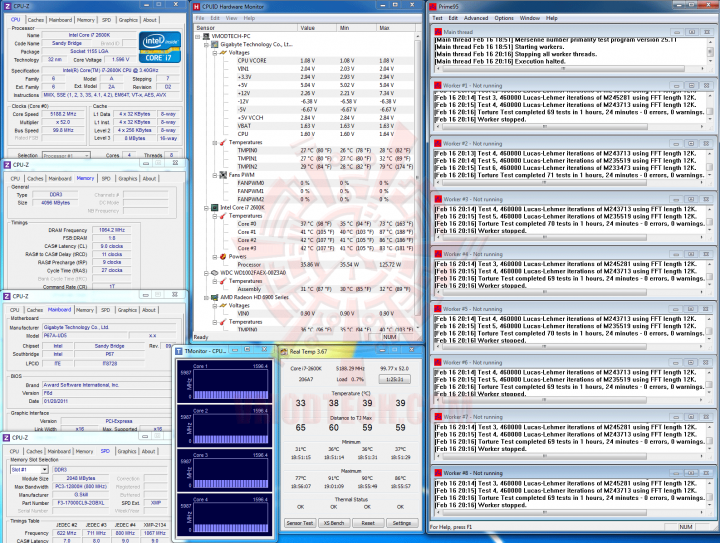Click the DRAM Frequency value 1064.2 MHz

click(x=112, y=230)
